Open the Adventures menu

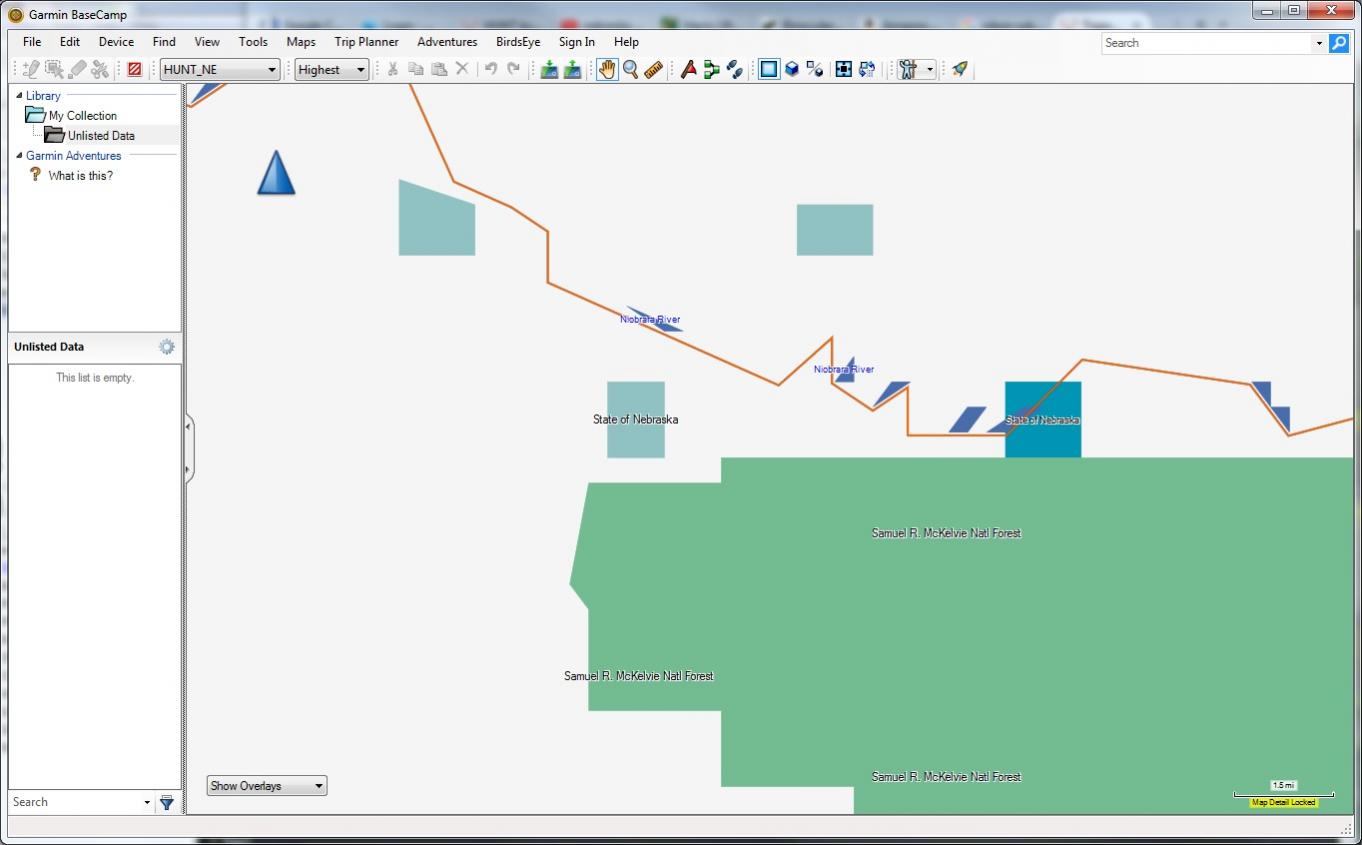(447, 42)
